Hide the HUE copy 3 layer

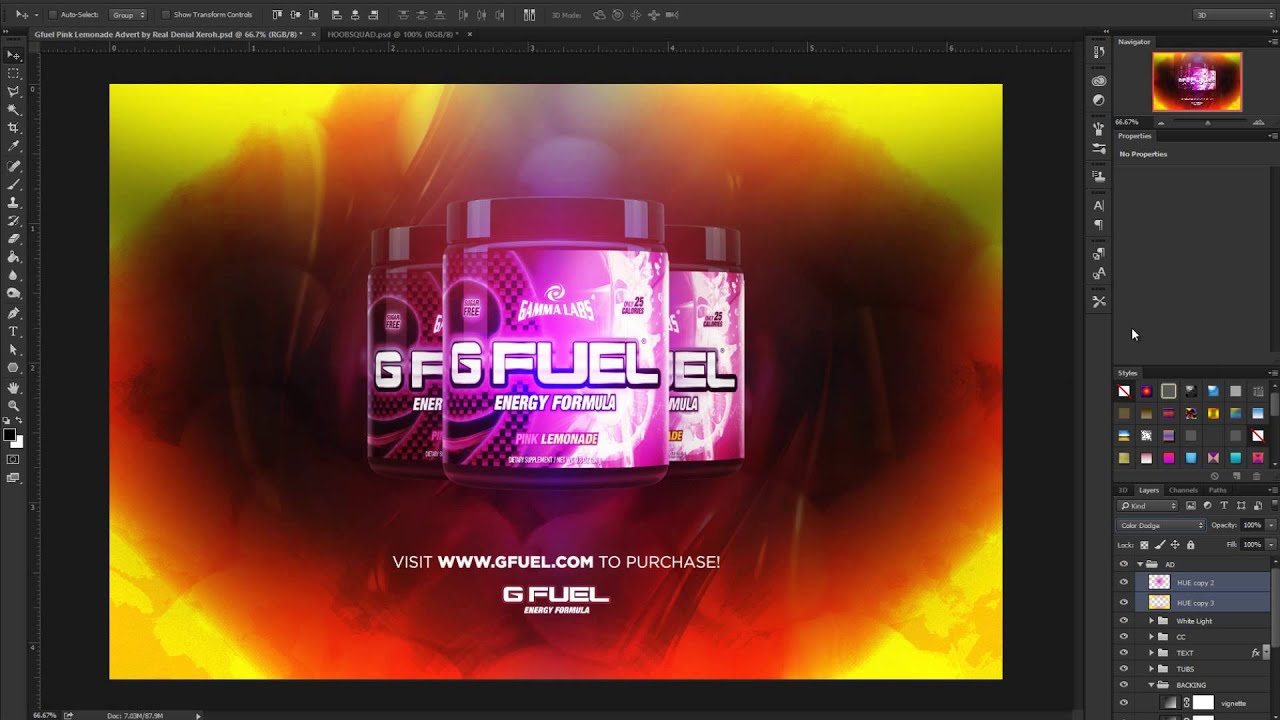click(x=1123, y=602)
